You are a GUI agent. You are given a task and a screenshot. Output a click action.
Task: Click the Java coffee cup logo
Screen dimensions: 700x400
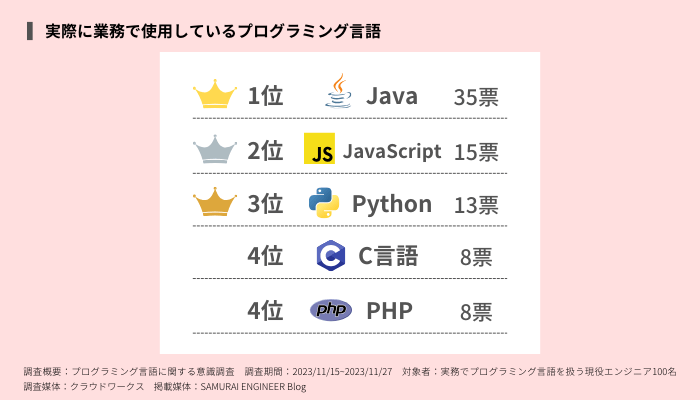tap(338, 91)
